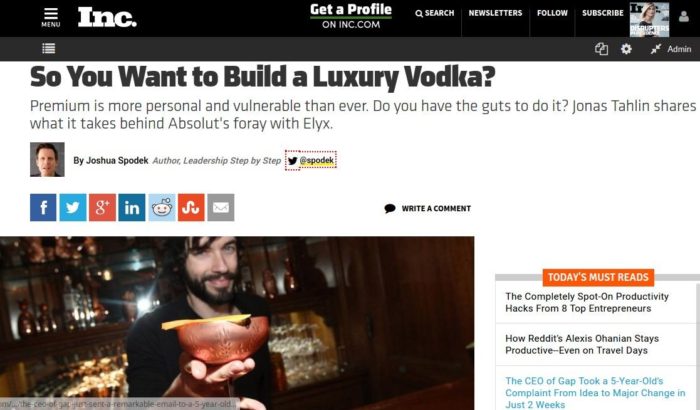Share article on Facebook

point(43,207)
